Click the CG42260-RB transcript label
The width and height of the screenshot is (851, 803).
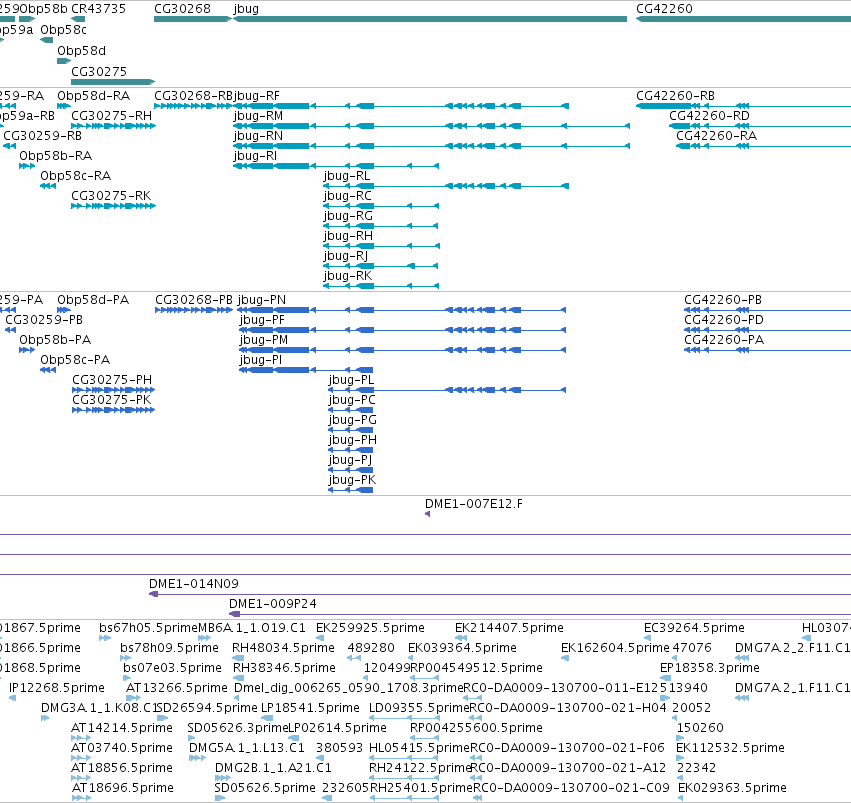click(x=675, y=96)
